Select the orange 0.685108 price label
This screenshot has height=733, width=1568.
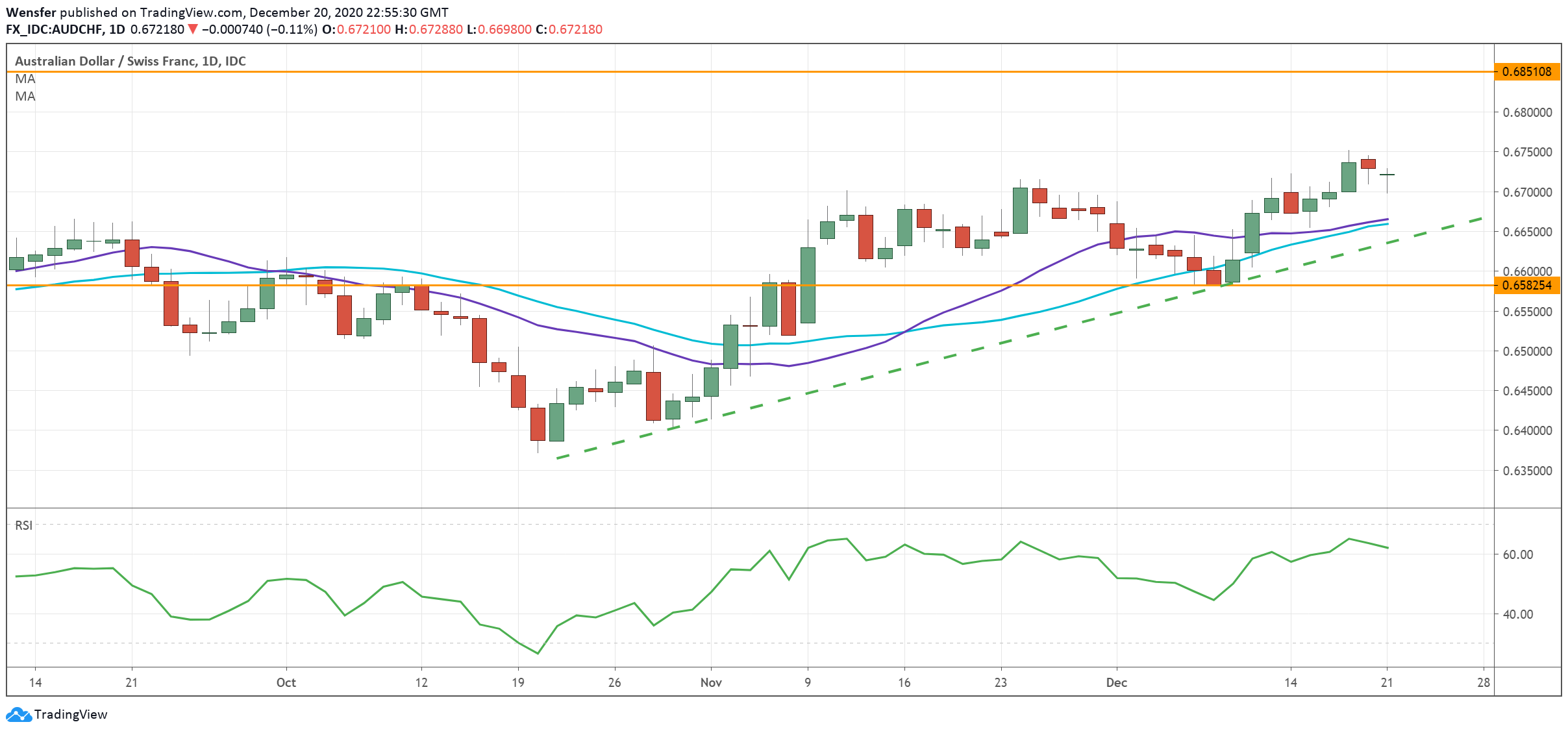click(1526, 72)
